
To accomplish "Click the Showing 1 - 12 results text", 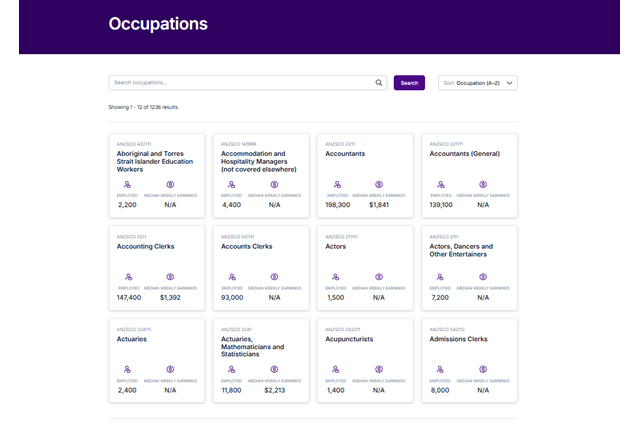I will [143, 107].
